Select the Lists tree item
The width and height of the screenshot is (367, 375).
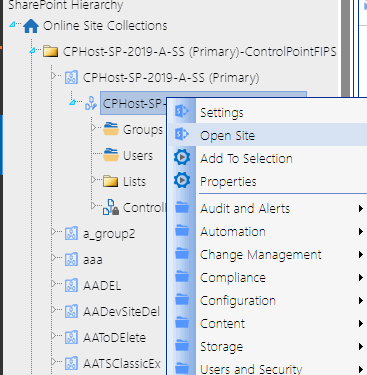tap(134, 181)
